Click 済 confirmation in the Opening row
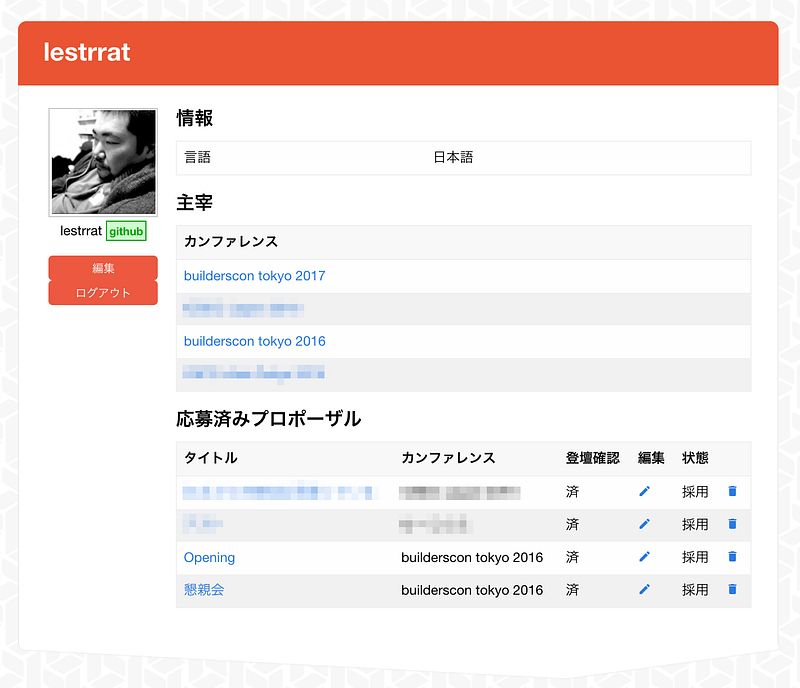This screenshot has width=800, height=688. (x=572, y=557)
